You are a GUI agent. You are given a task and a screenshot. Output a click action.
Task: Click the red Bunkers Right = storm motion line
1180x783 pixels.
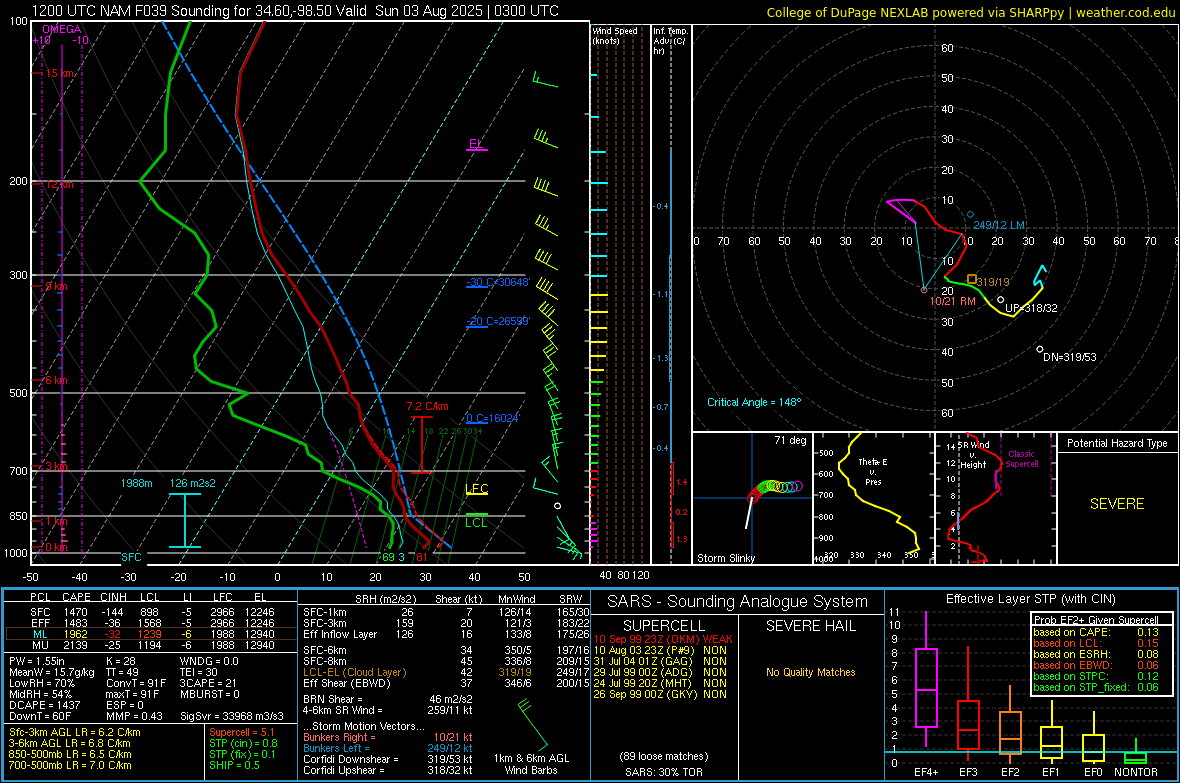(388, 737)
